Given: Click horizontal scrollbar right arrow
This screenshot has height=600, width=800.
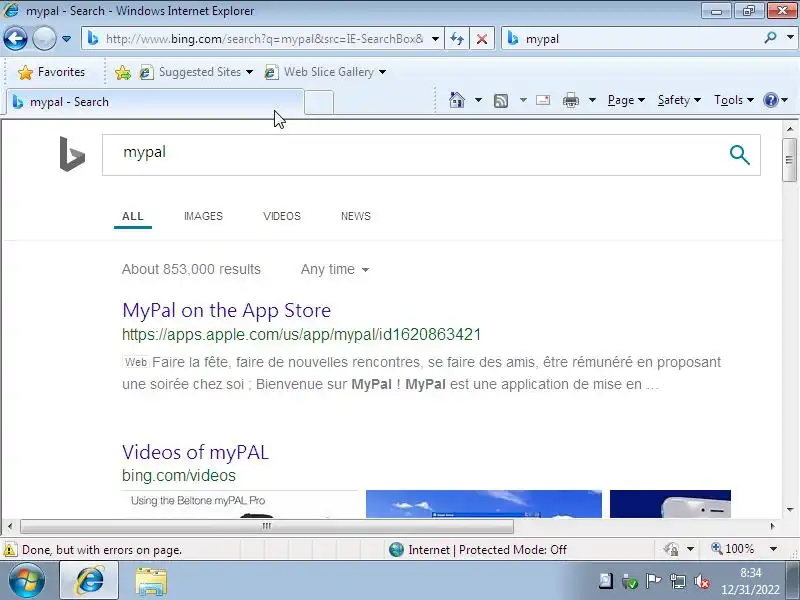Looking at the screenshot, I should coord(772,526).
